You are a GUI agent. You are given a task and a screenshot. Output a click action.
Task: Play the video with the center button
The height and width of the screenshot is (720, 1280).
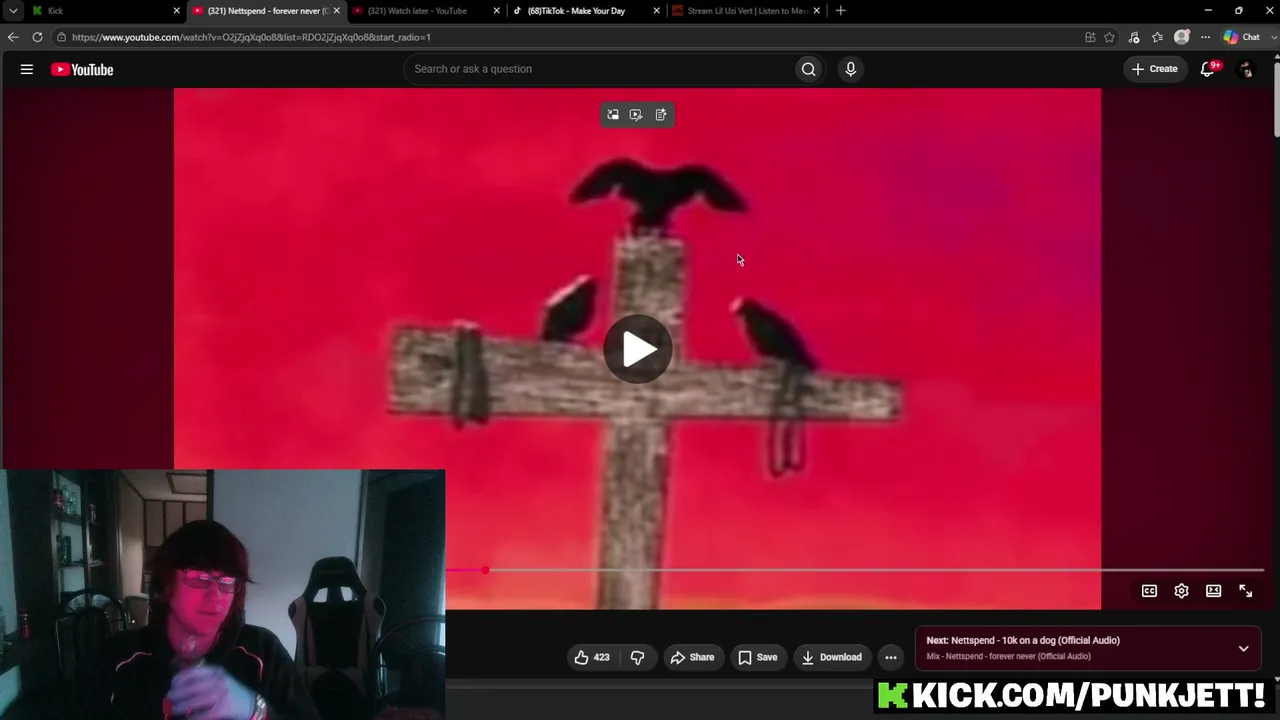pyautogui.click(x=638, y=349)
